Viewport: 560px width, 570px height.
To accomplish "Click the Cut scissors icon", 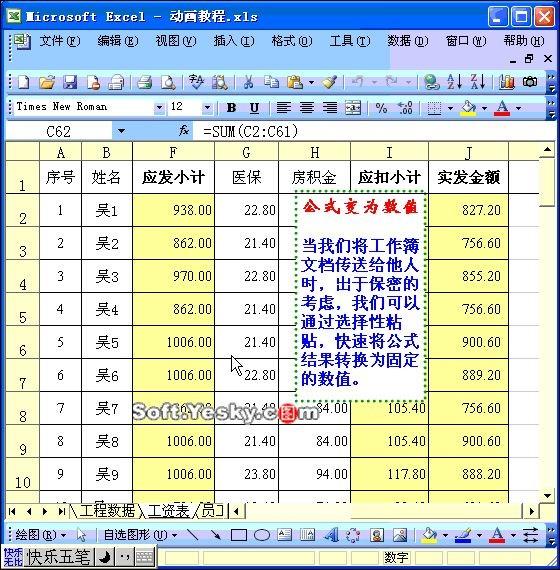I will point(248,82).
